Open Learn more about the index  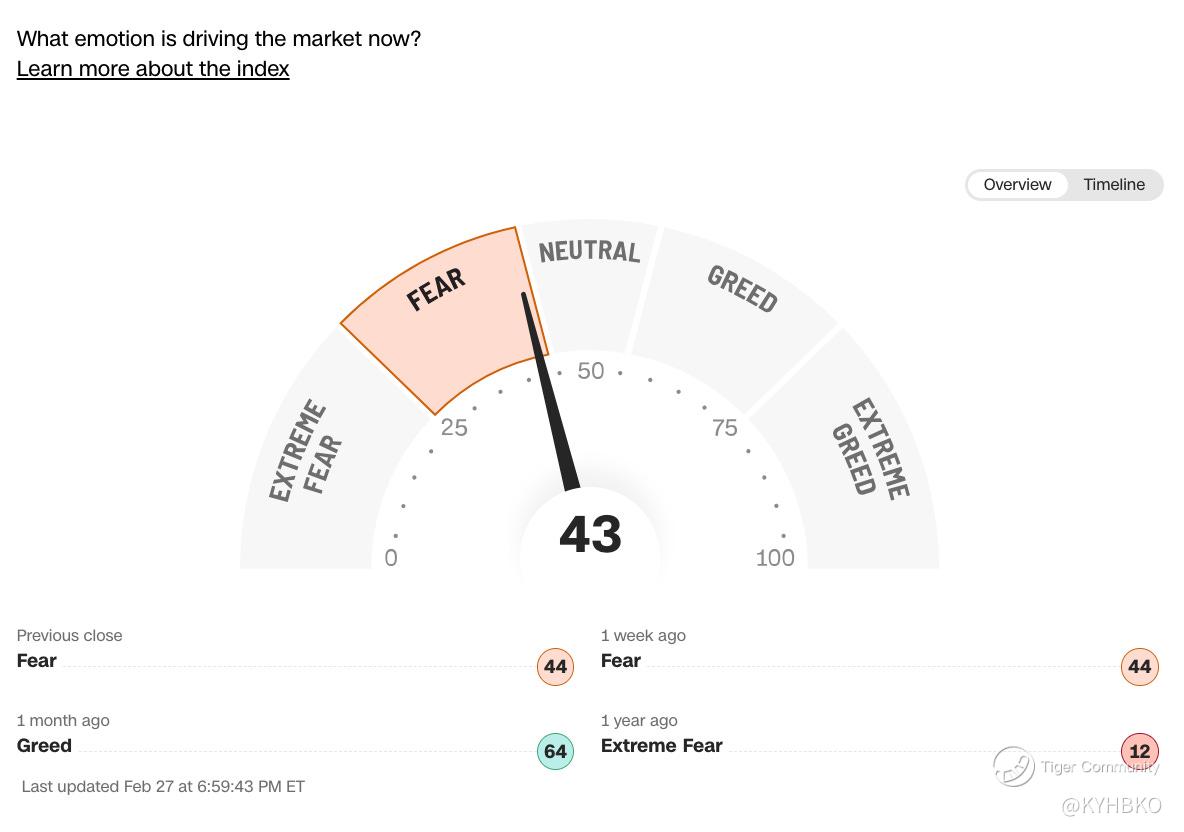[153, 69]
